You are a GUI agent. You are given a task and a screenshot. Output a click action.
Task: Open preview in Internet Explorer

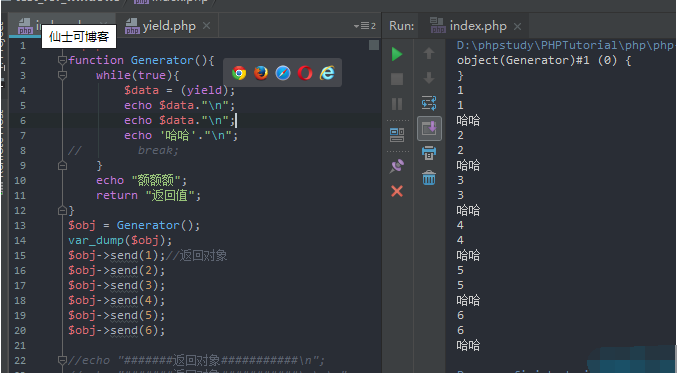coord(327,73)
